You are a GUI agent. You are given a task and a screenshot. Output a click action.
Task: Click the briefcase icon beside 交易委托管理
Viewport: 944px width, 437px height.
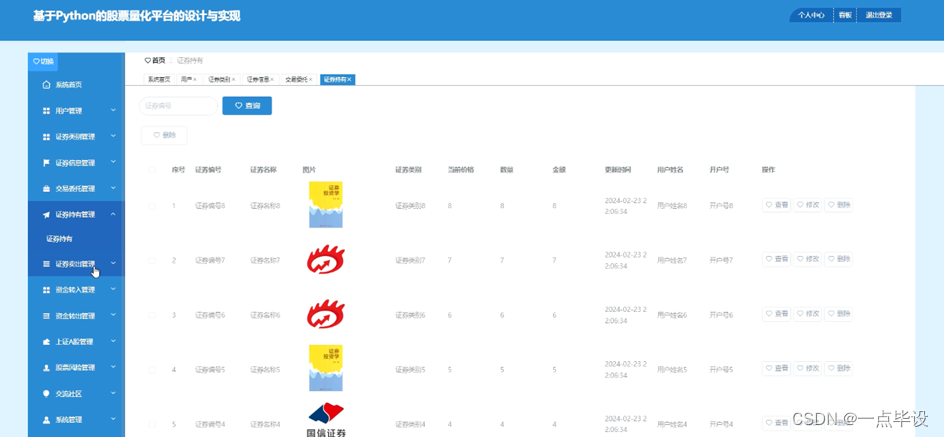point(46,188)
